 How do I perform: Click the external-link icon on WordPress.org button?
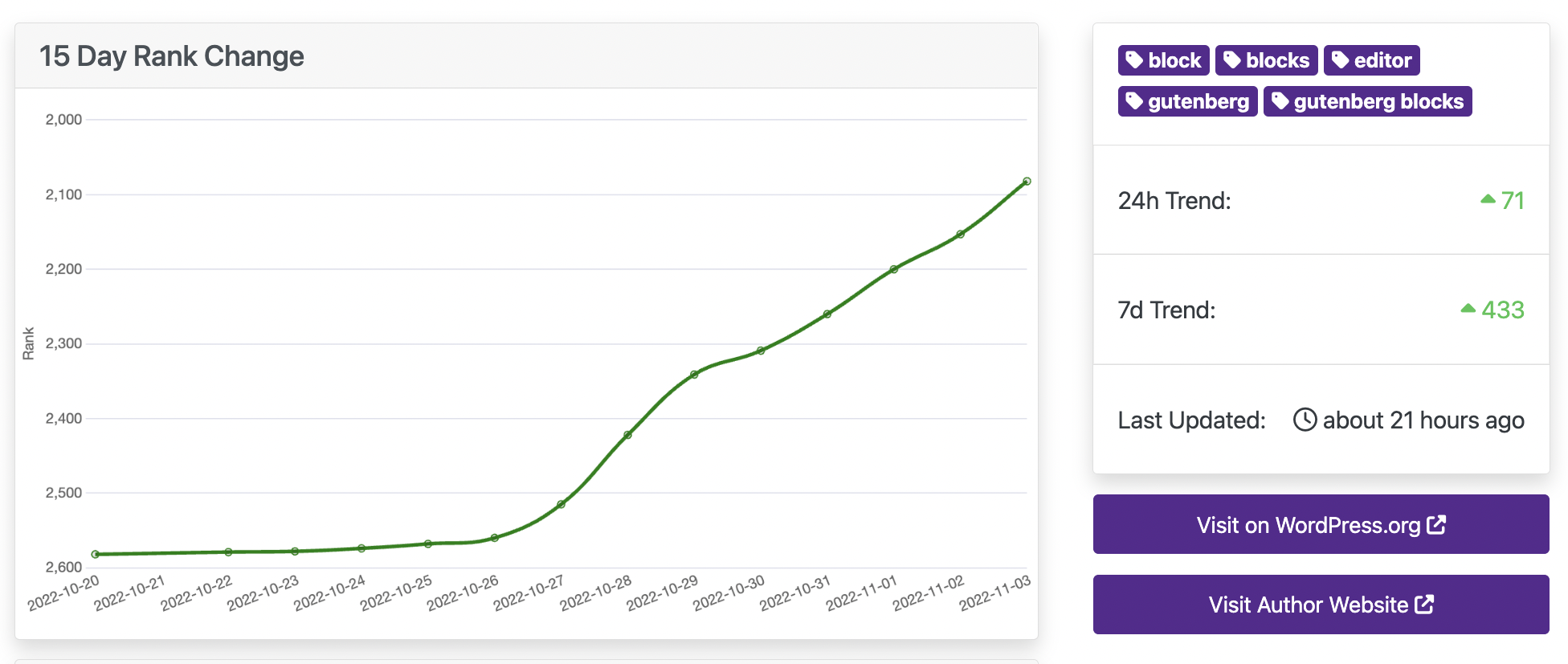[1436, 525]
